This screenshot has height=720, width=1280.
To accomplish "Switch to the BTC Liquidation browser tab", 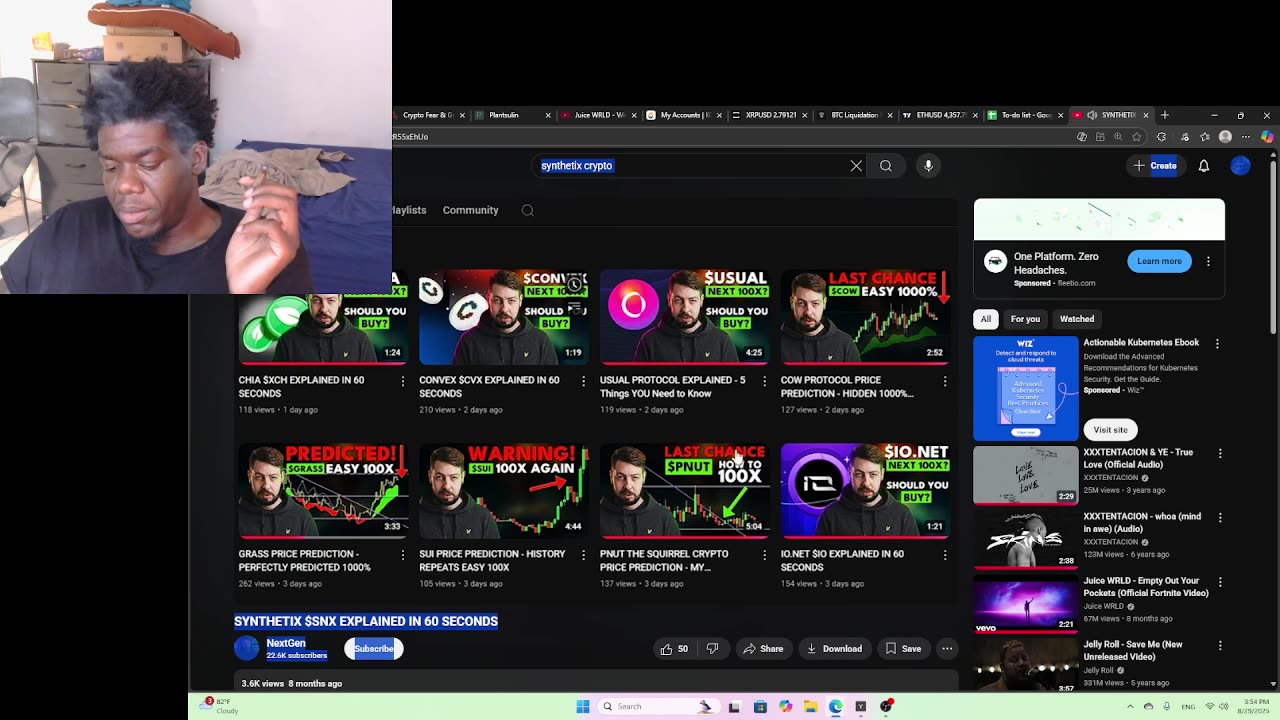I will [856, 115].
